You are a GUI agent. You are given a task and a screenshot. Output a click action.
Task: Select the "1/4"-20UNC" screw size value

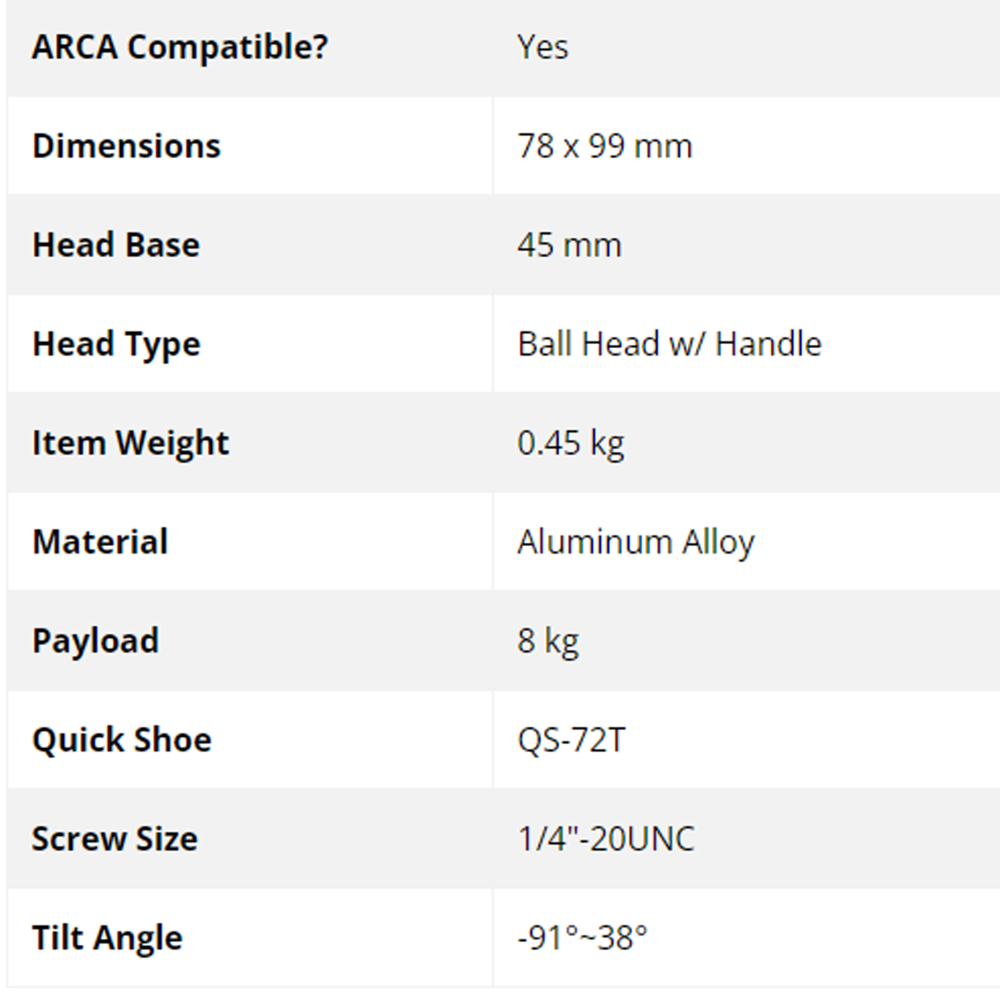[606, 839]
